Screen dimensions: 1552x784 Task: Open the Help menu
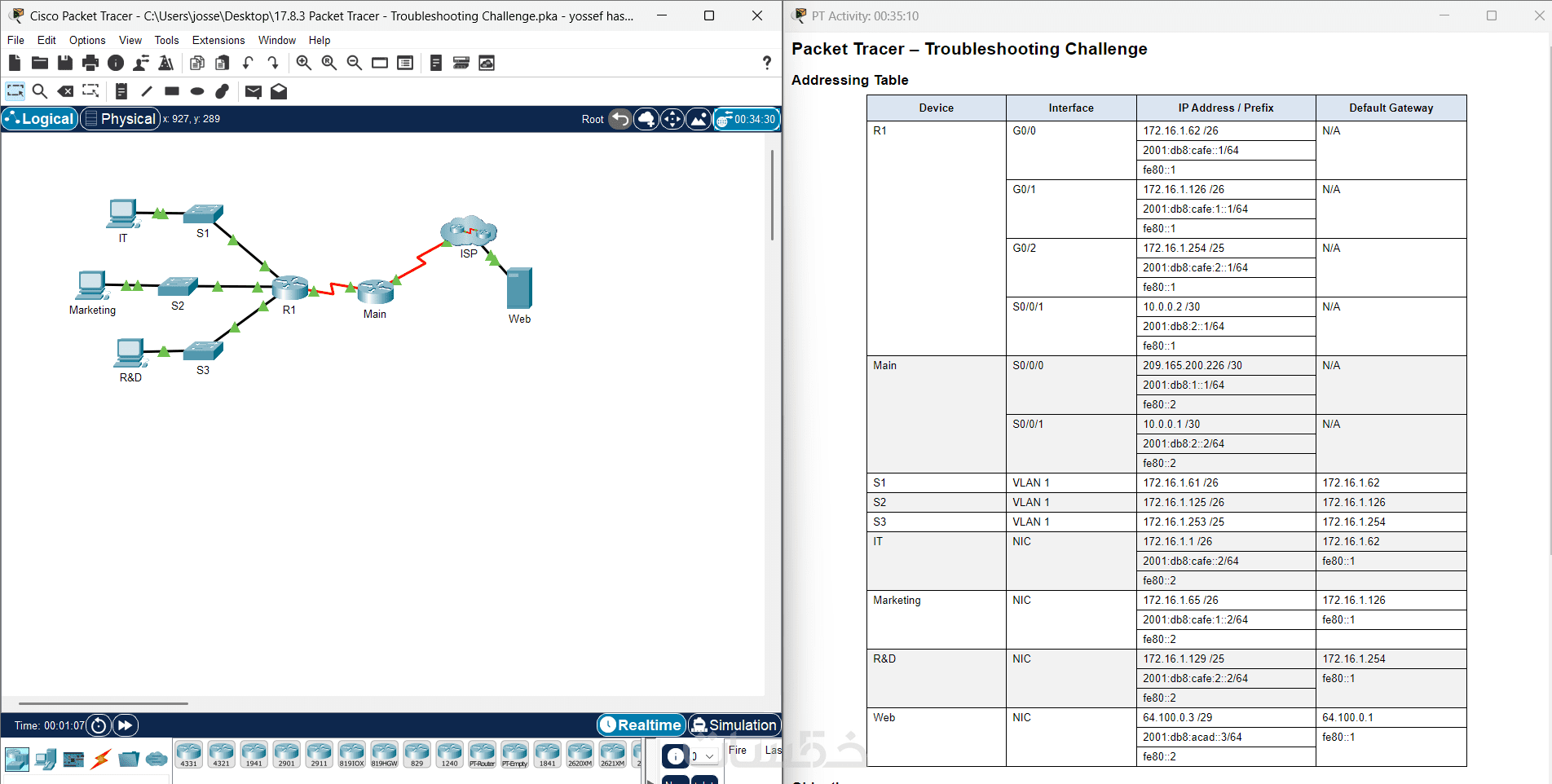[x=320, y=40]
